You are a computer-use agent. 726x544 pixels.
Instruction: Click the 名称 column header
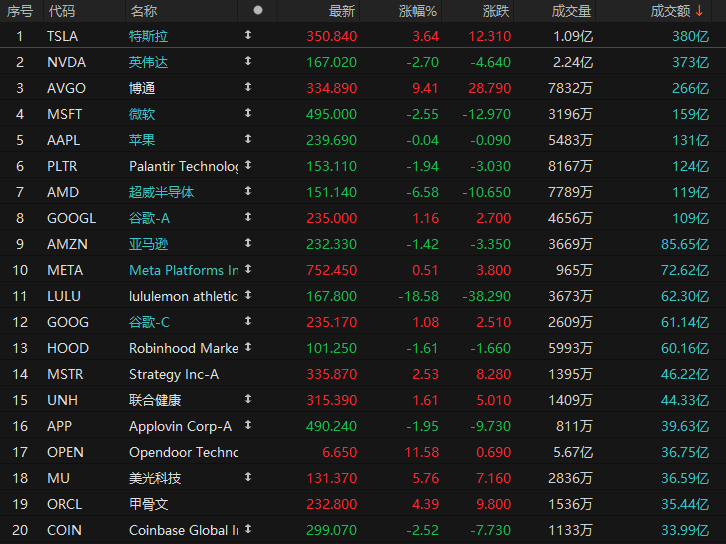tap(144, 11)
